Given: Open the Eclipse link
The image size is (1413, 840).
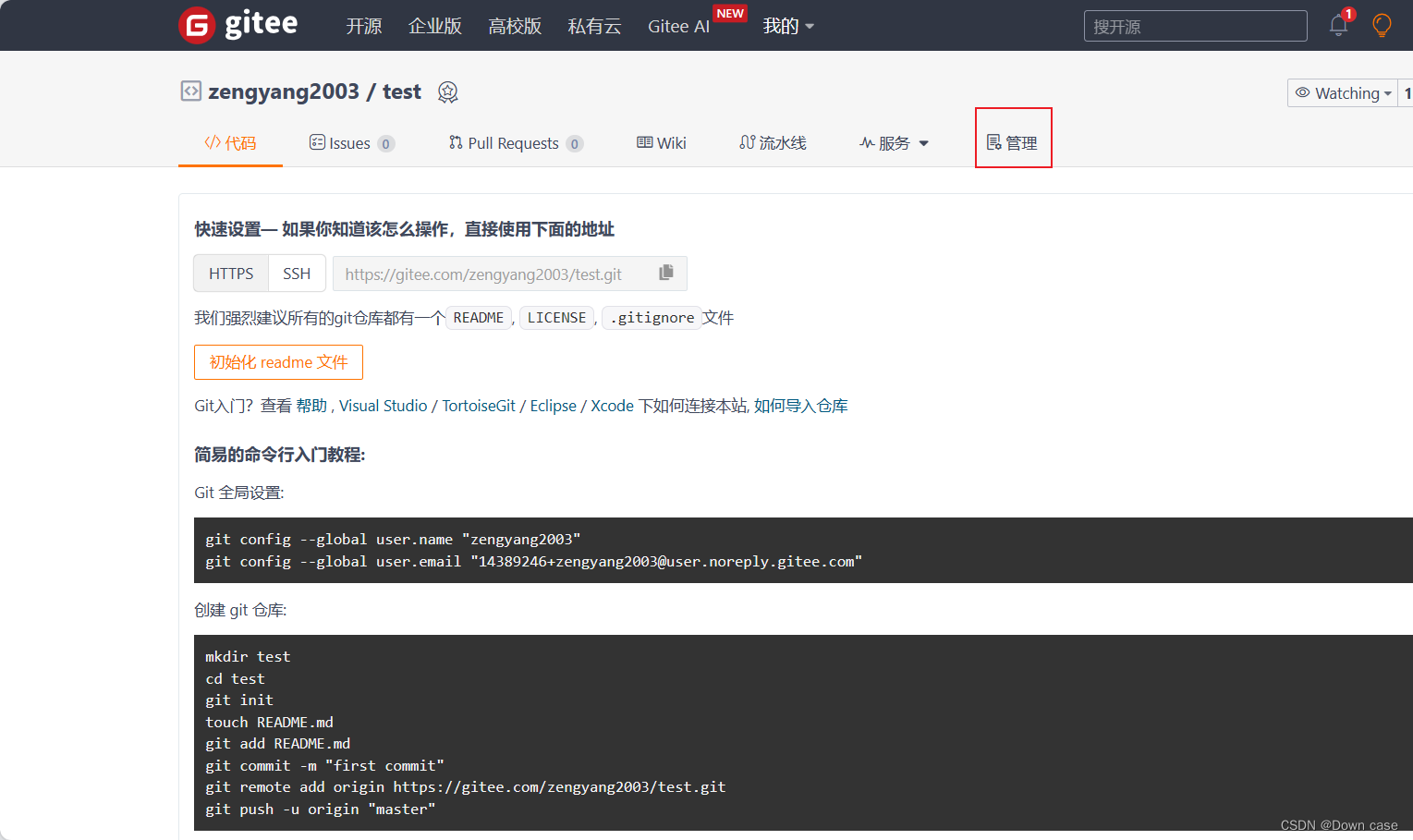Looking at the screenshot, I should 553,406.
